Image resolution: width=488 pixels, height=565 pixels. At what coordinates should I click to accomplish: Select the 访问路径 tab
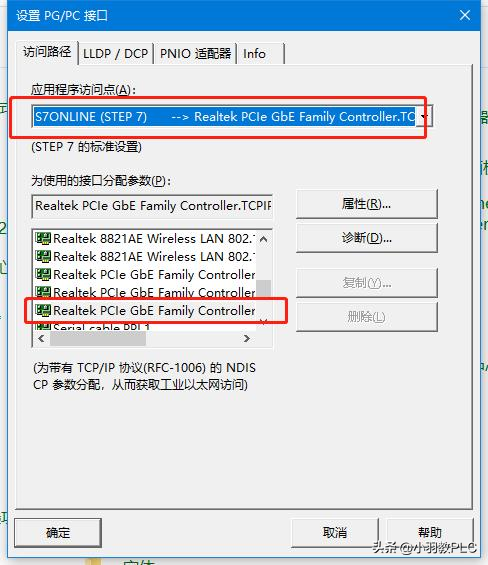point(47,52)
